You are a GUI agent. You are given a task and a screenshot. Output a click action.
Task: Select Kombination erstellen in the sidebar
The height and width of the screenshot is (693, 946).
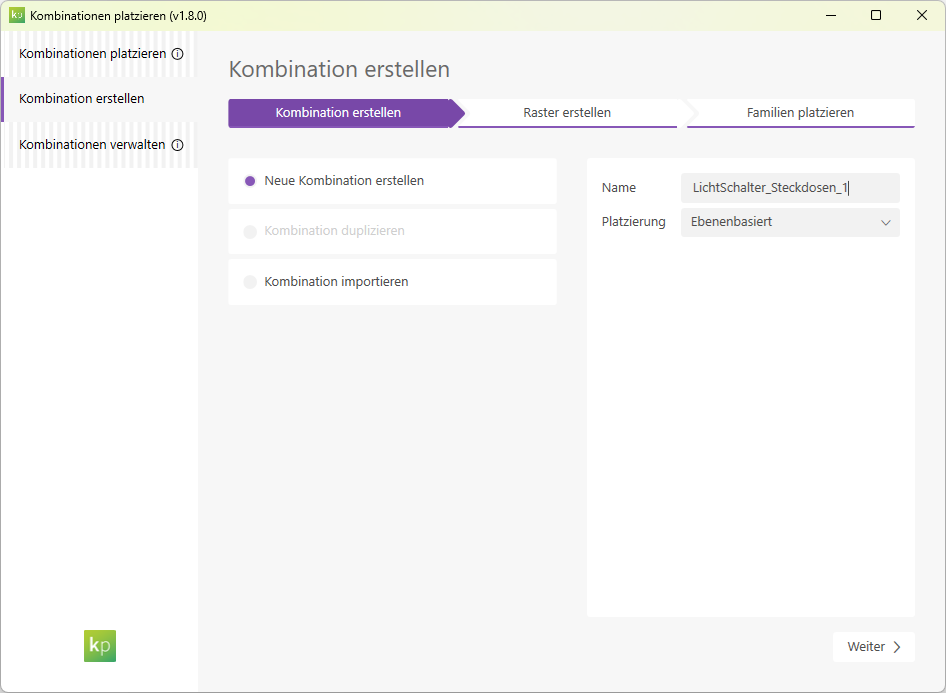(x=82, y=99)
